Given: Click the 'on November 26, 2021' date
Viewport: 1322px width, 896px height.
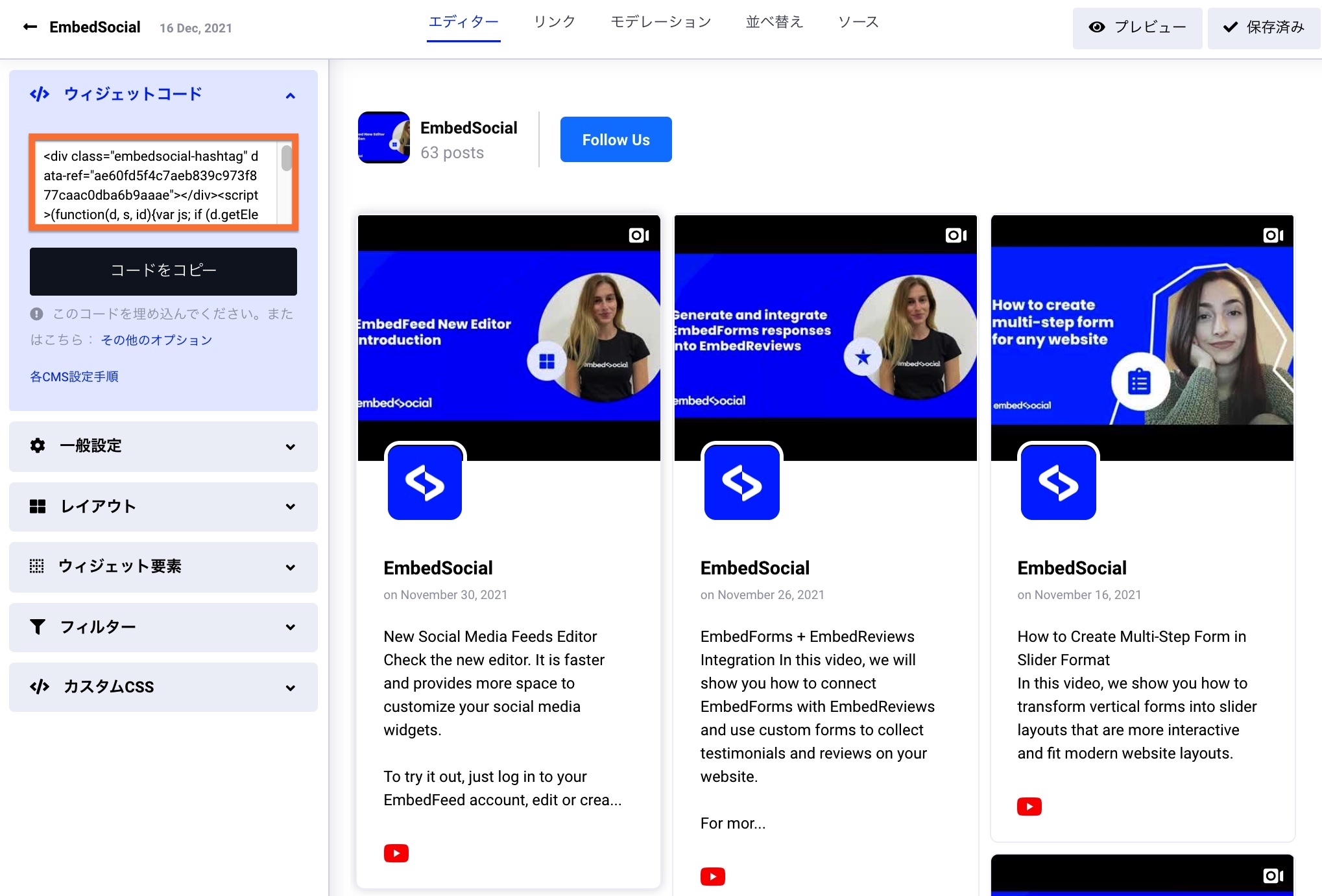Looking at the screenshot, I should 762,595.
